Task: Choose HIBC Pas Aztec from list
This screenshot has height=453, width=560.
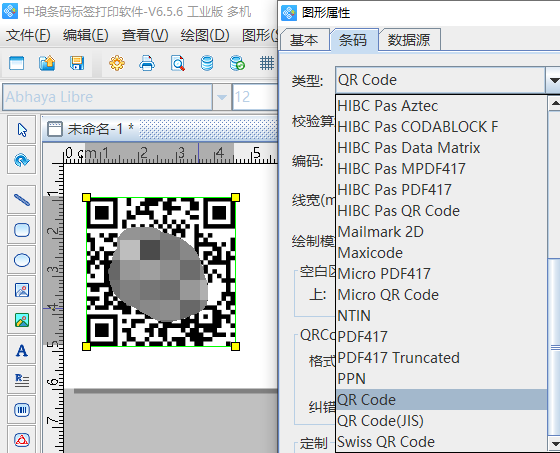Action: pyautogui.click(x=441, y=106)
